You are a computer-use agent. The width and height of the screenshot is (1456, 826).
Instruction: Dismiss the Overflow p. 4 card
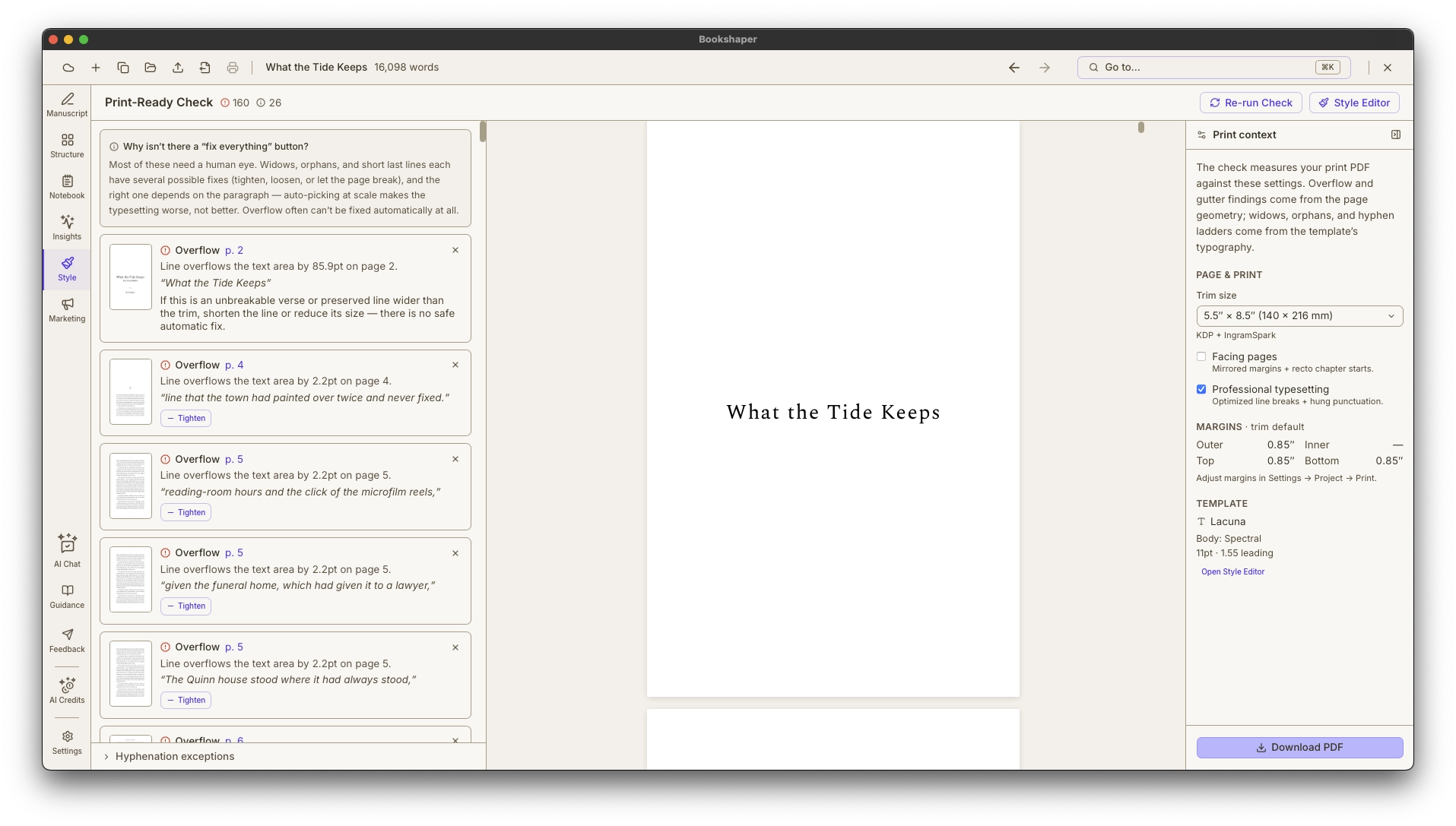coord(455,365)
